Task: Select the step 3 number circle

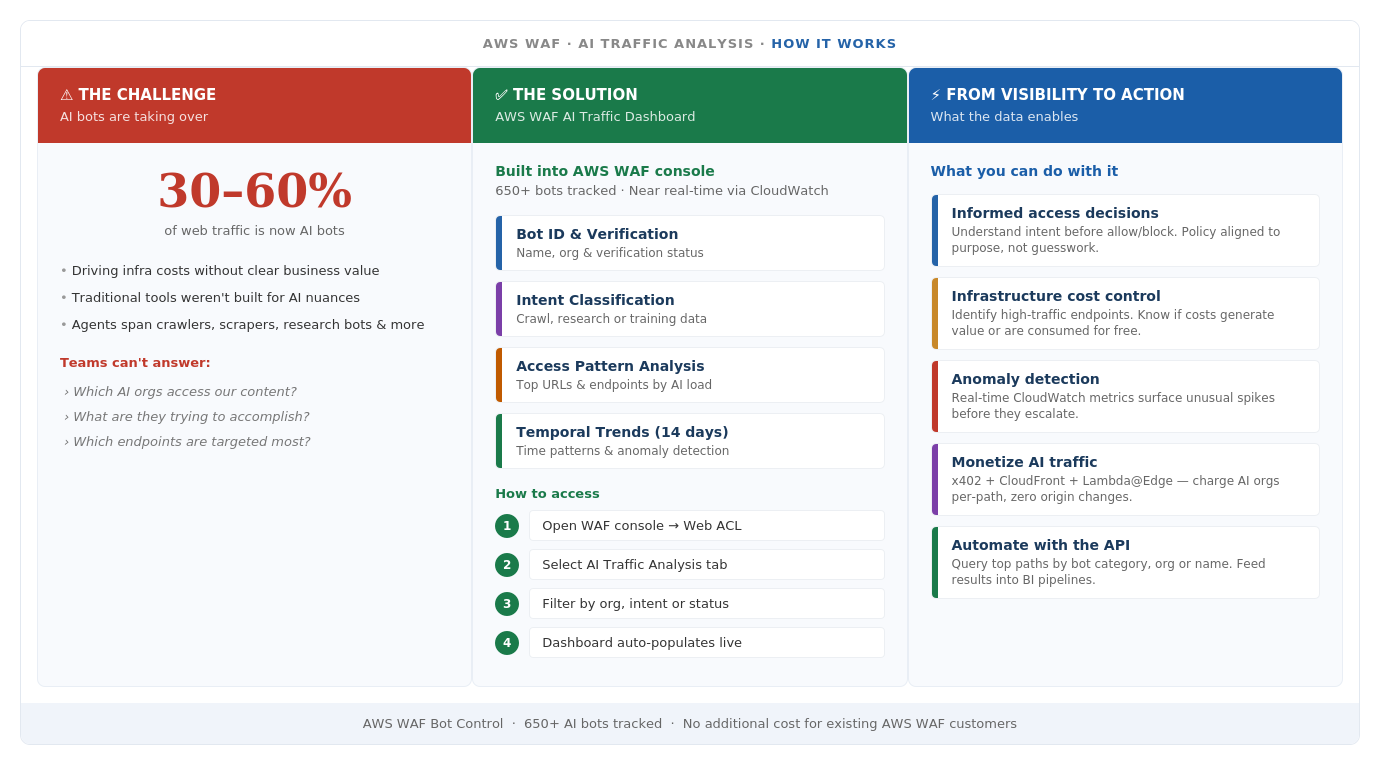Action: pyautogui.click(x=507, y=604)
